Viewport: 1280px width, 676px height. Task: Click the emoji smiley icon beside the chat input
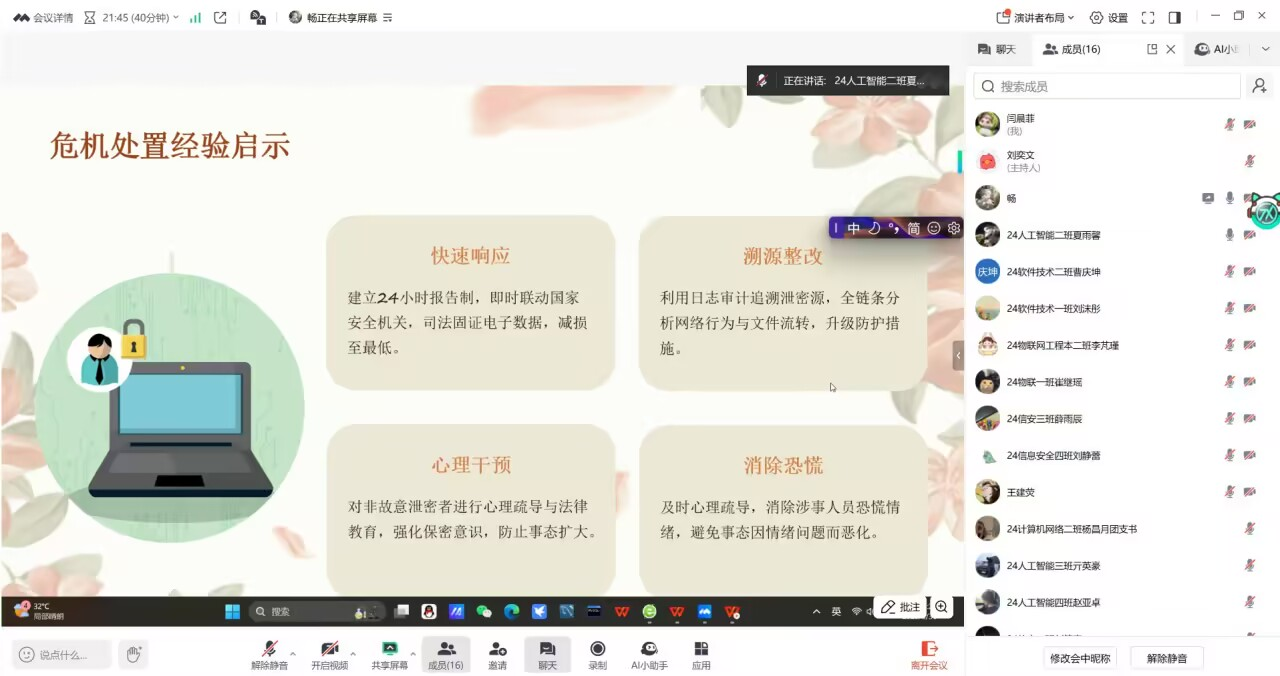point(26,655)
